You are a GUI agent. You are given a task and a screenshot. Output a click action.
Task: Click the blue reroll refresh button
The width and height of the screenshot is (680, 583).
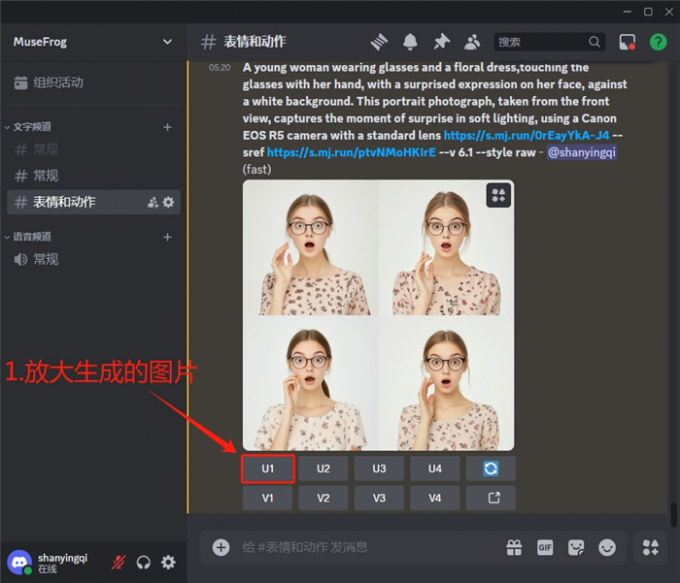491,468
